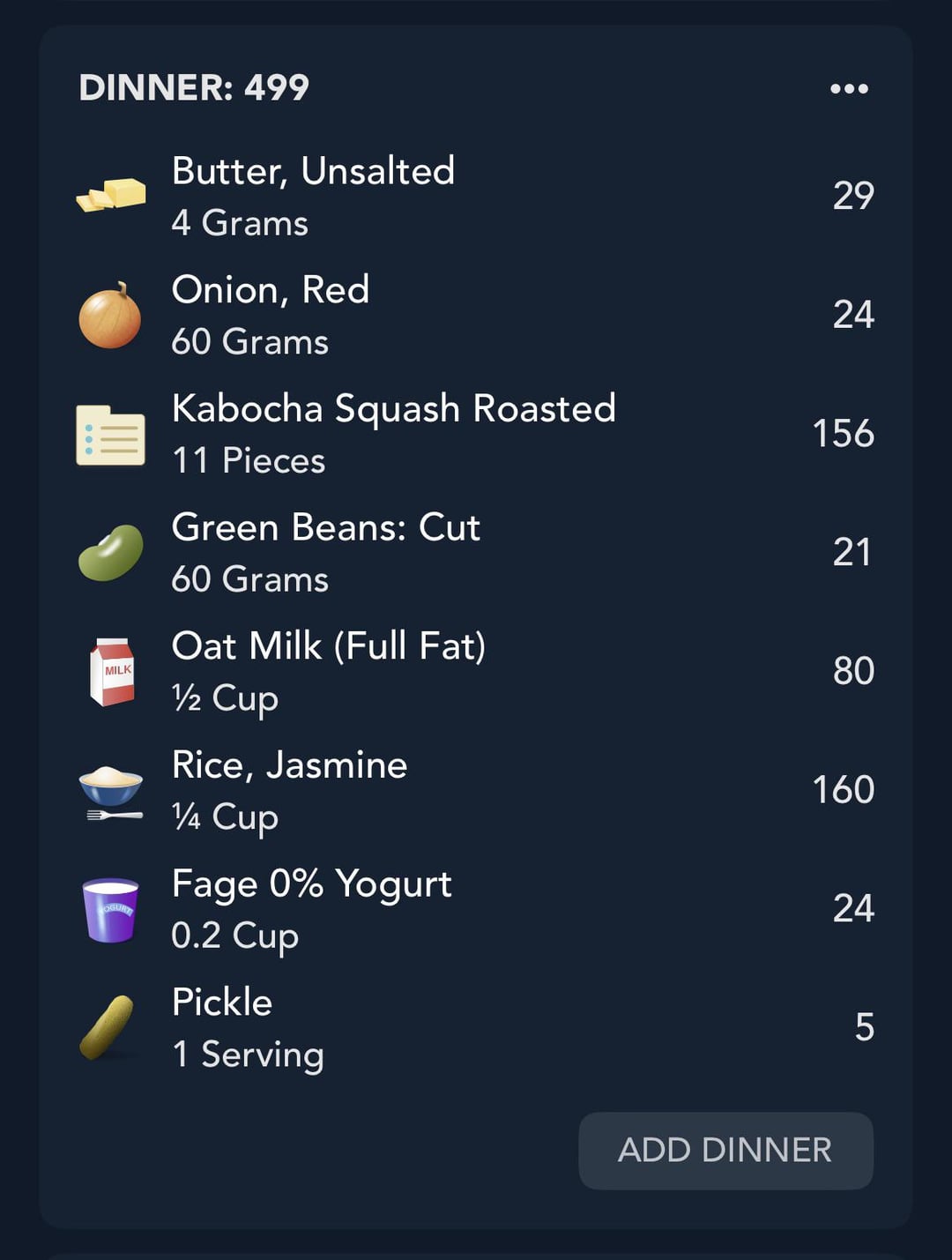Tap the 156 calories for Kabocha Squash
The width and height of the screenshot is (952, 1260).
[843, 433]
